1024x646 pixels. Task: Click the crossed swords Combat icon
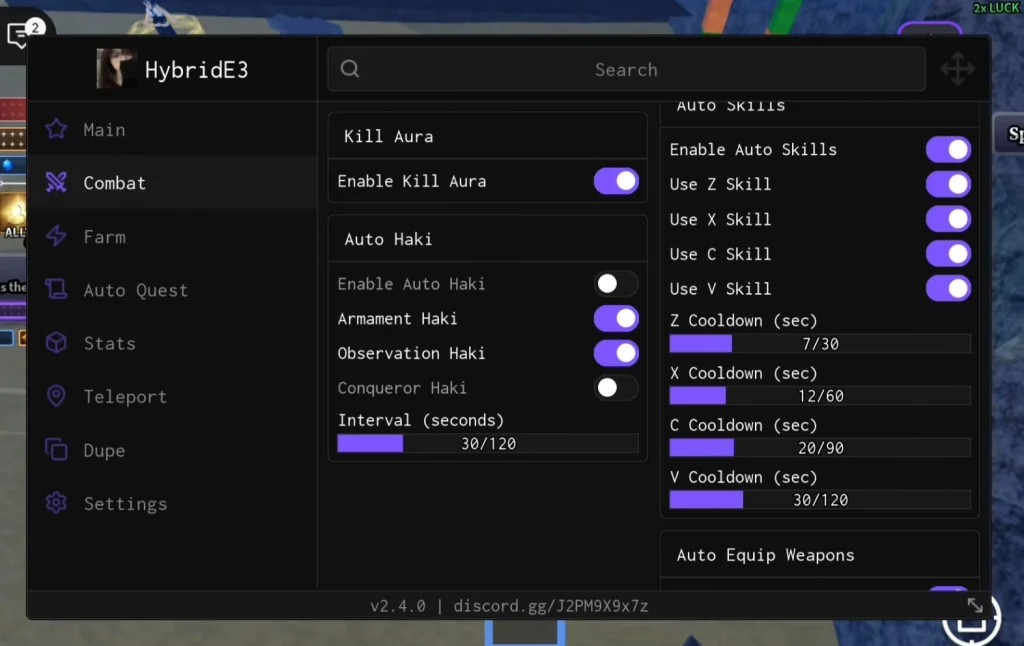point(56,182)
